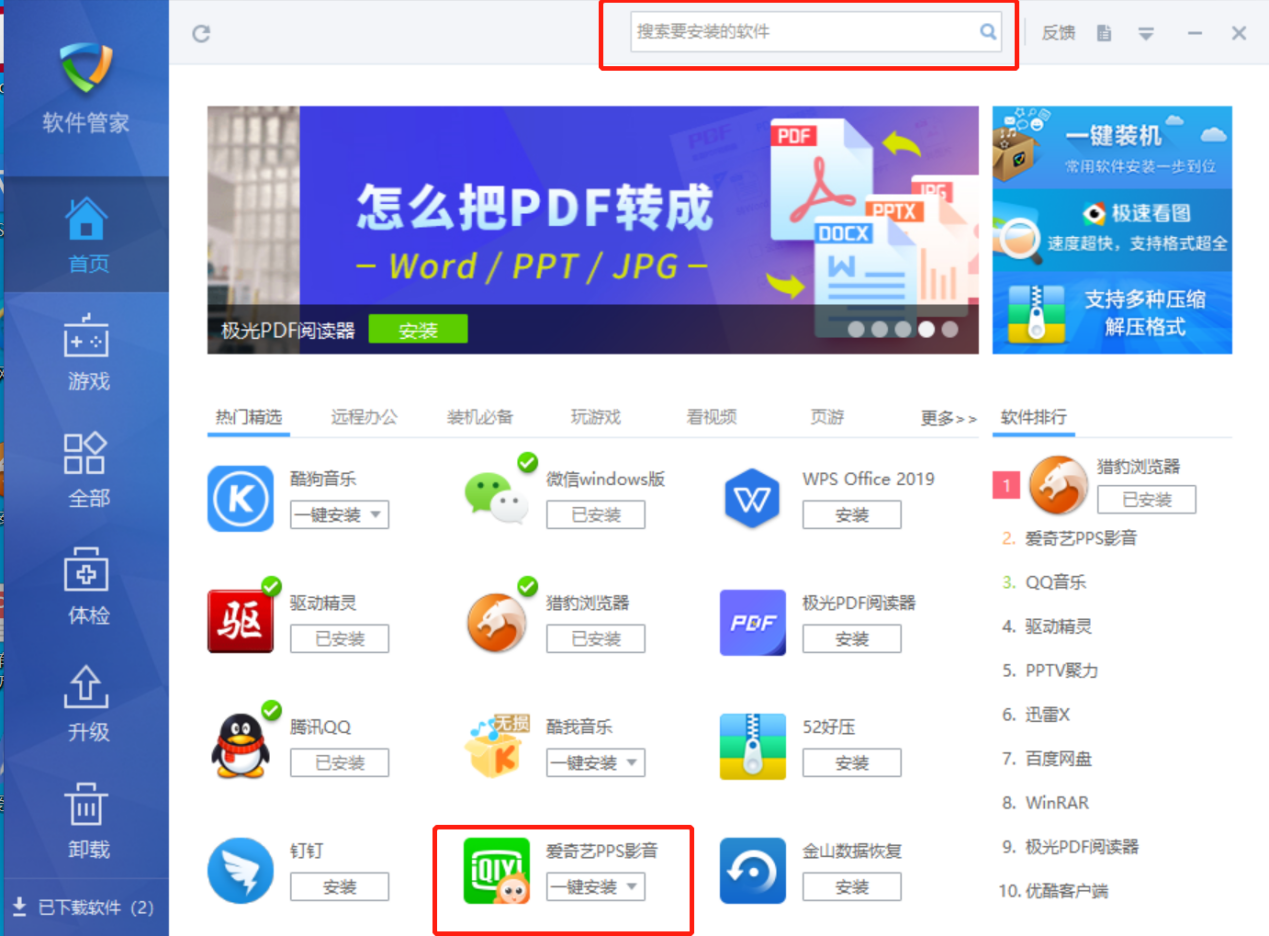Click the 酷我音乐 app icon
Screen dimensions: 1269x936
(x=496, y=746)
